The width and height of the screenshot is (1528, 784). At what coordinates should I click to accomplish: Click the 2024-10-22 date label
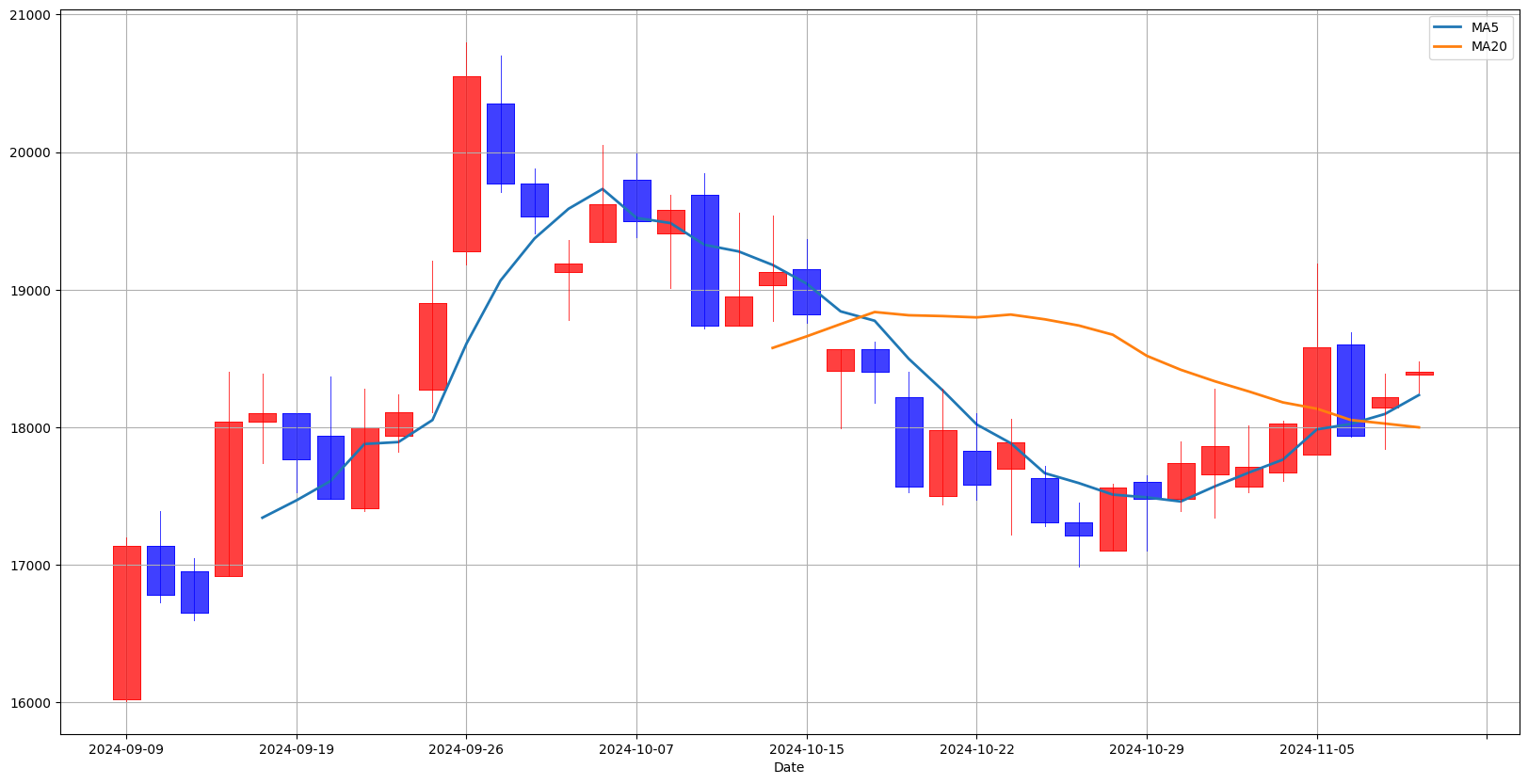pyautogui.click(x=976, y=750)
